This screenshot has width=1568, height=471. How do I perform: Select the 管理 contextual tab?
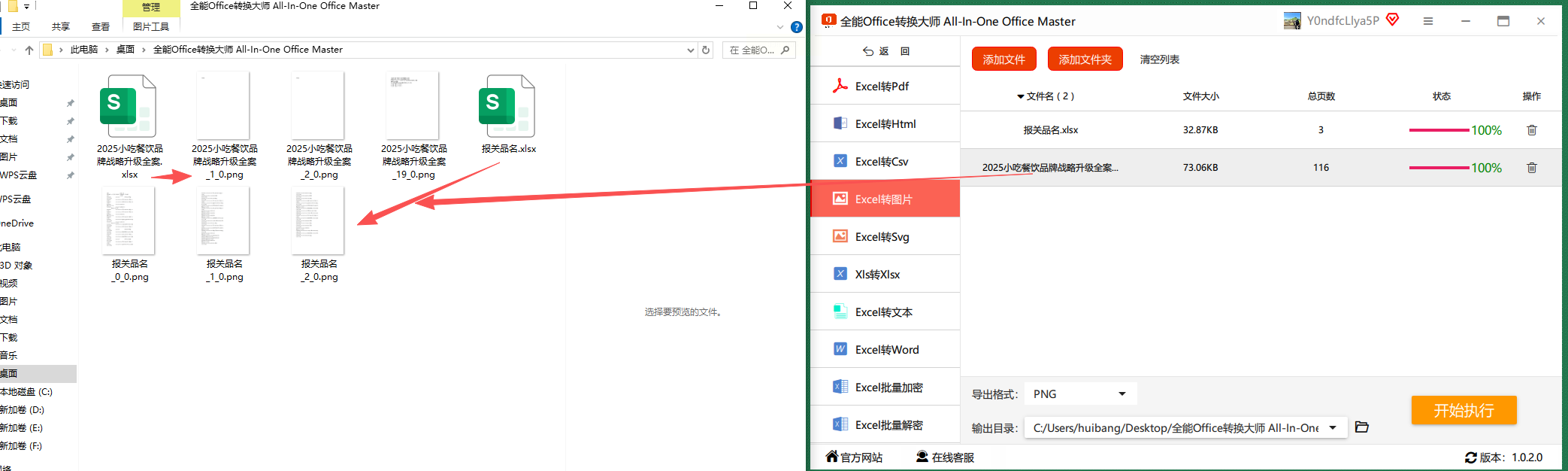click(x=151, y=7)
